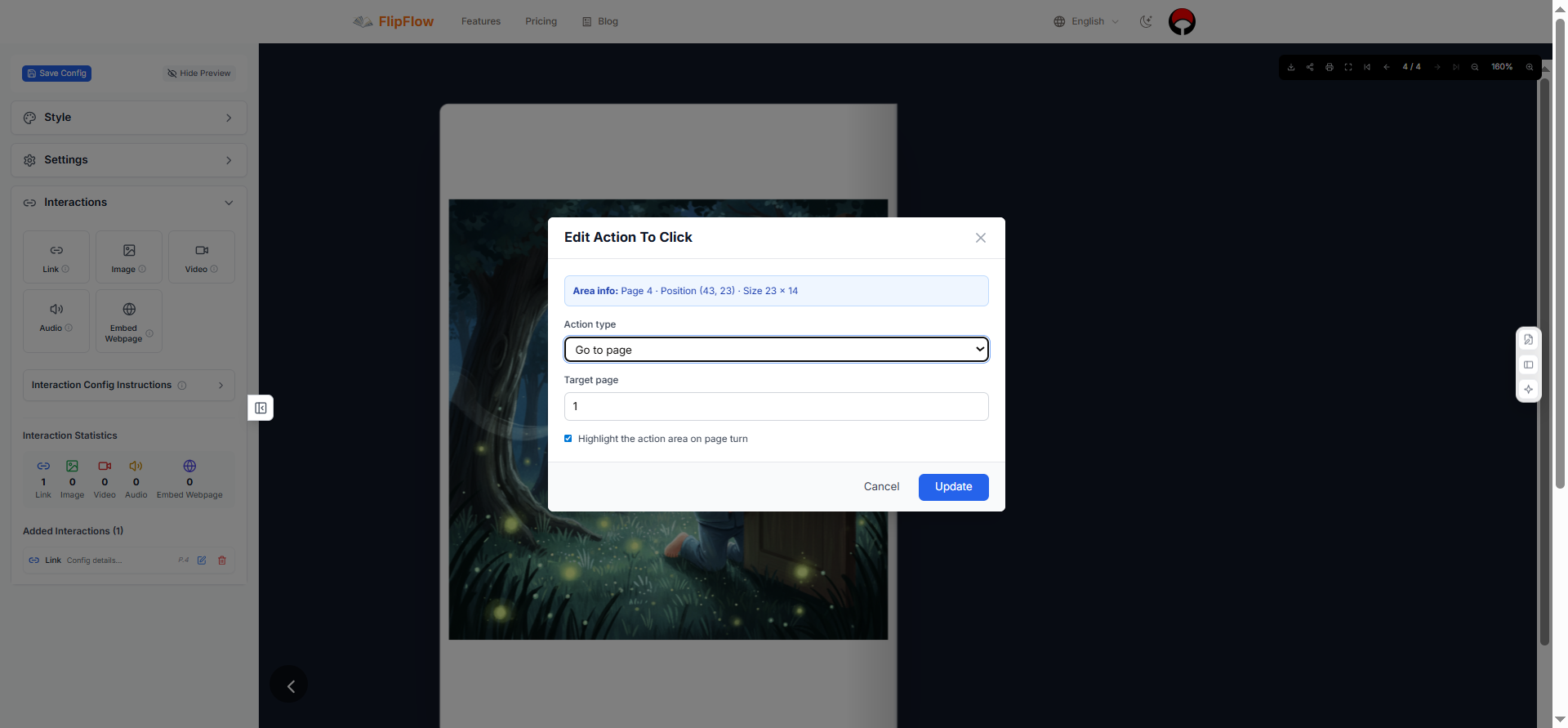This screenshot has width=1568, height=728.
Task: Zoom out of the flipbook preview
Action: (x=1475, y=67)
